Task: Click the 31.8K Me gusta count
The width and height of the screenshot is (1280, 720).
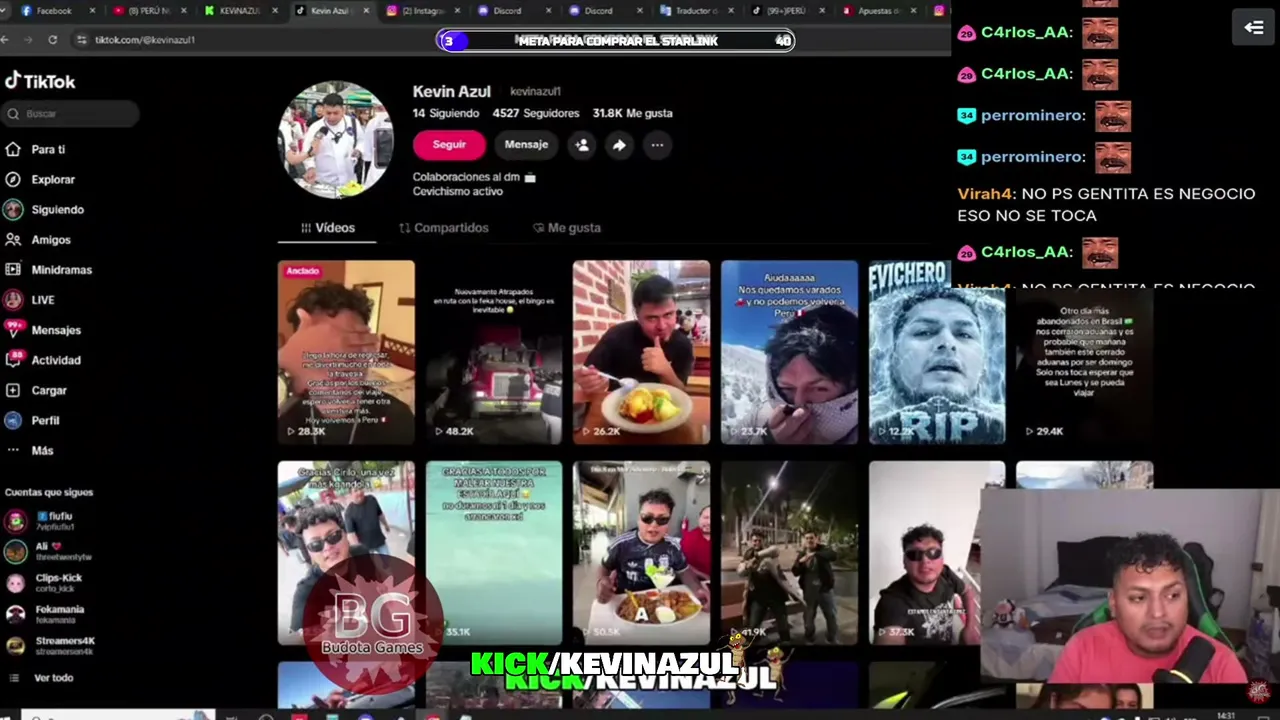Action: coord(632,114)
